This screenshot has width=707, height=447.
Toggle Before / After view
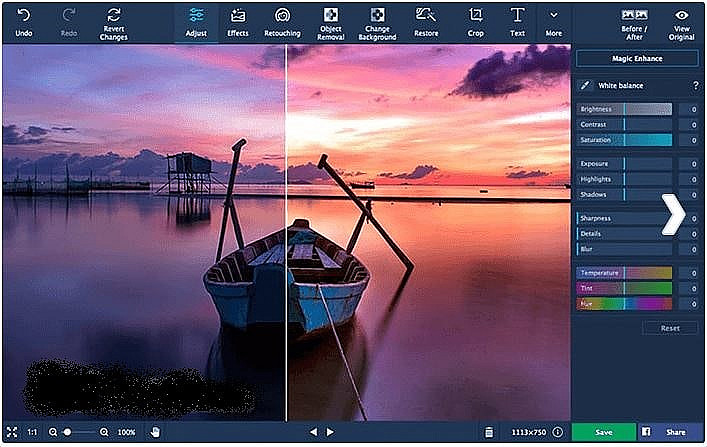pyautogui.click(x=634, y=24)
